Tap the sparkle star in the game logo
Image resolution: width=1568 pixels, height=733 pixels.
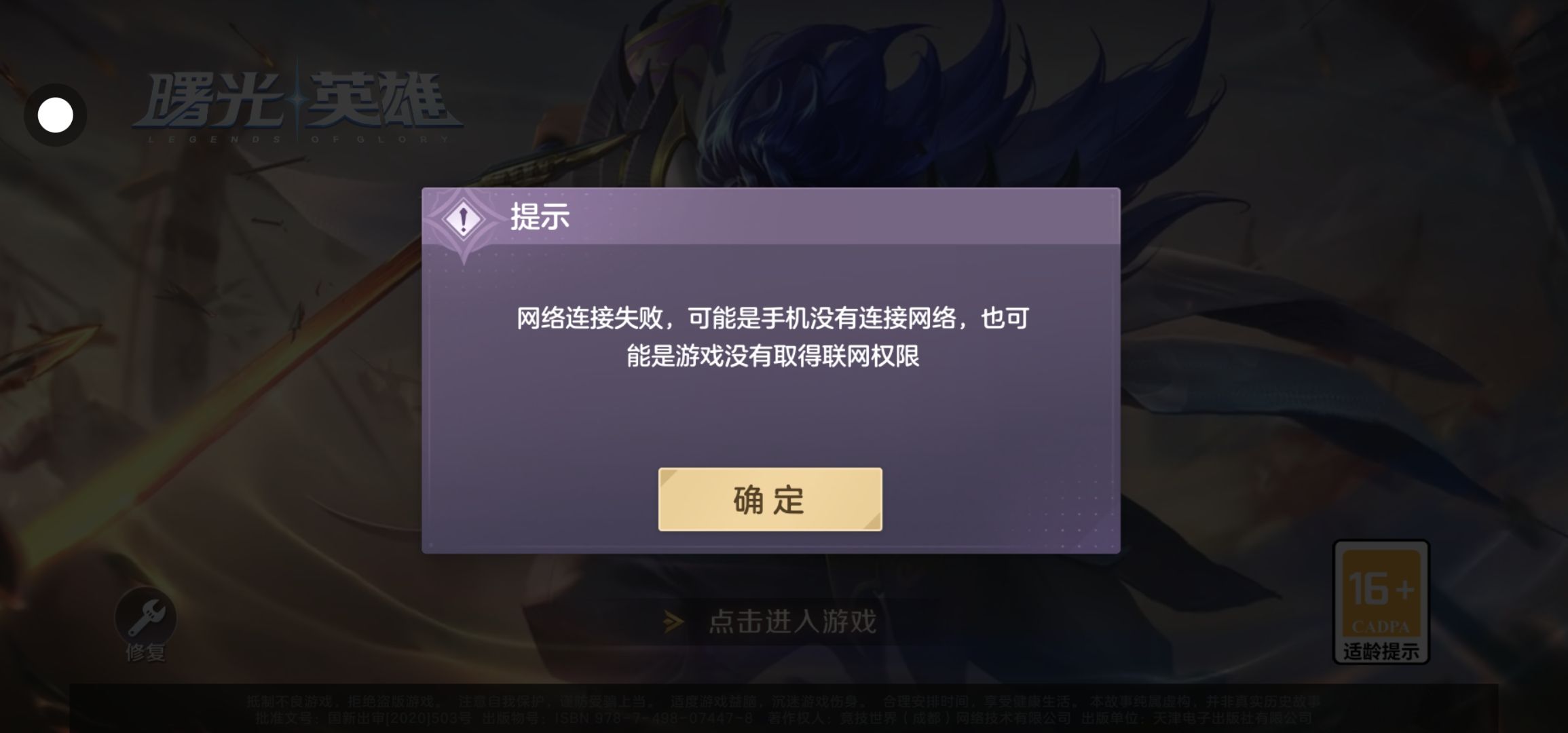pos(297,98)
